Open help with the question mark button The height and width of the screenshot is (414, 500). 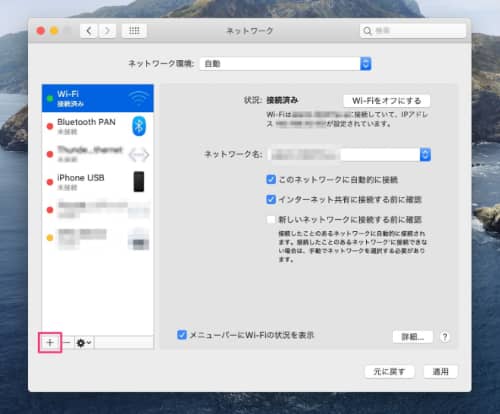click(x=445, y=337)
